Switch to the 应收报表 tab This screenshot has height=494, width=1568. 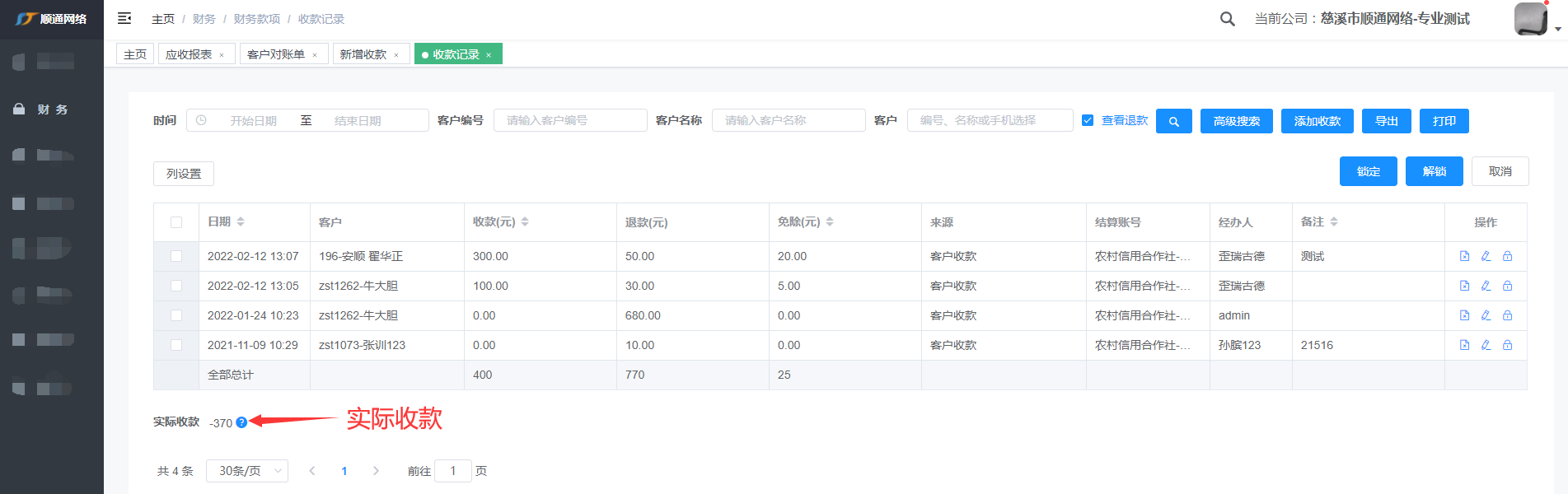pos(189,54)
